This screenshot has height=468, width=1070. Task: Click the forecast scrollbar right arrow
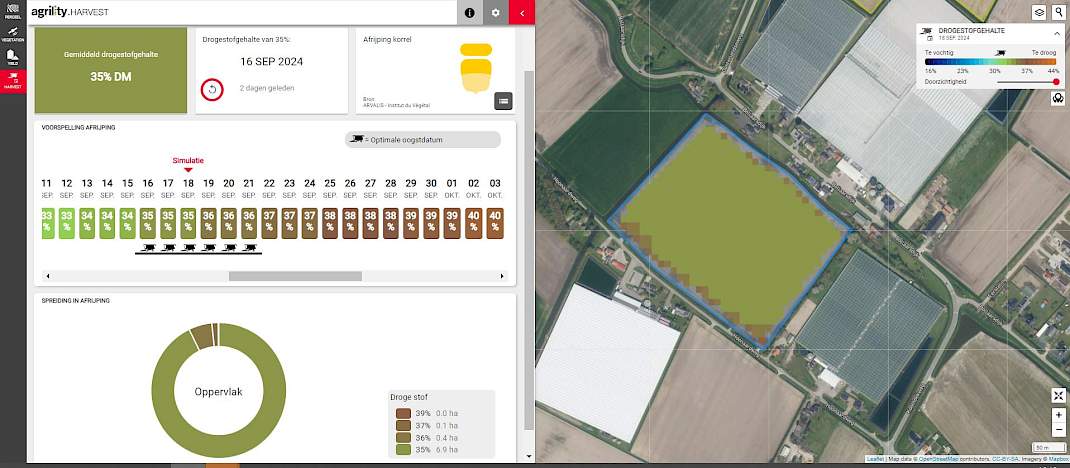click(x=502, y=276)
